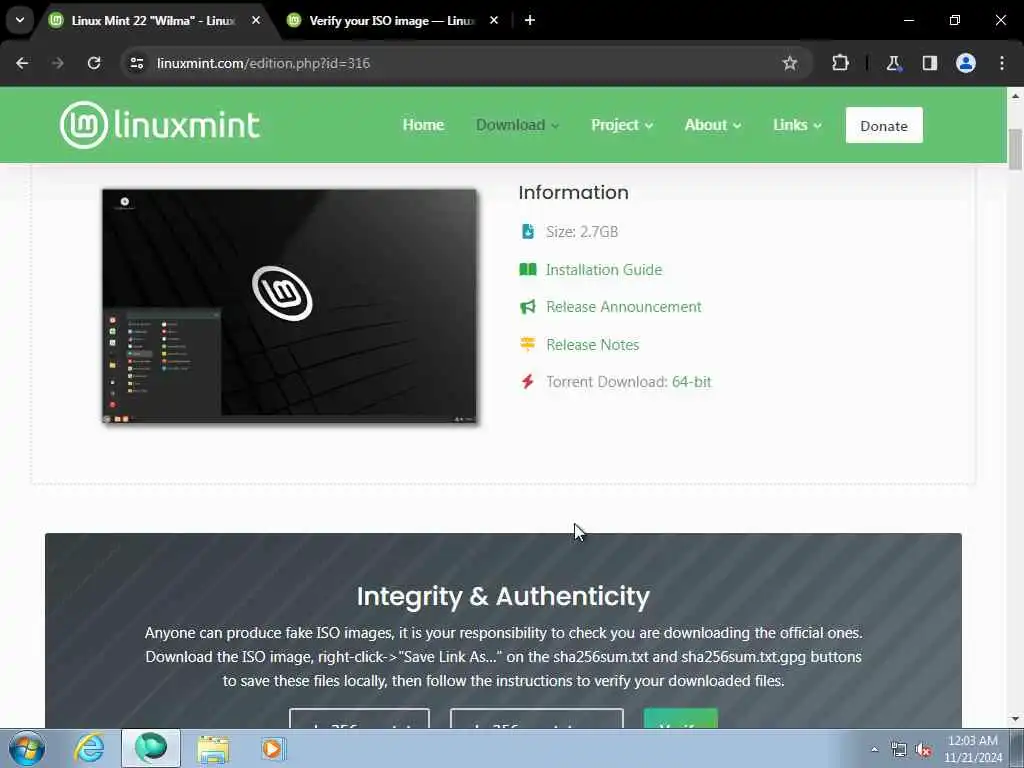Click the Release Announcement megaphone icon
The image size is (1024, 768).
click(528, 307)
